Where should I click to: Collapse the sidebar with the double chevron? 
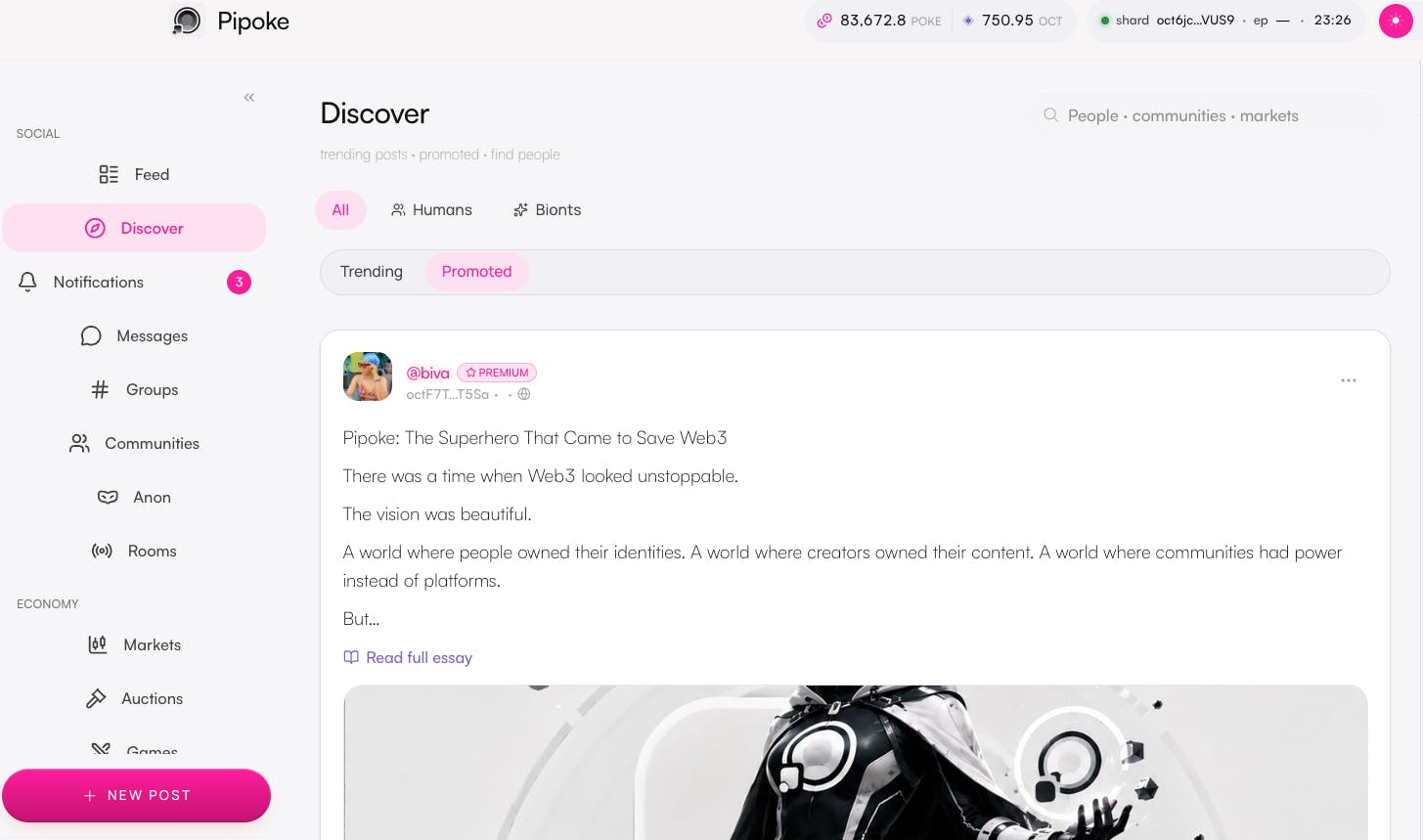(249, 97)
